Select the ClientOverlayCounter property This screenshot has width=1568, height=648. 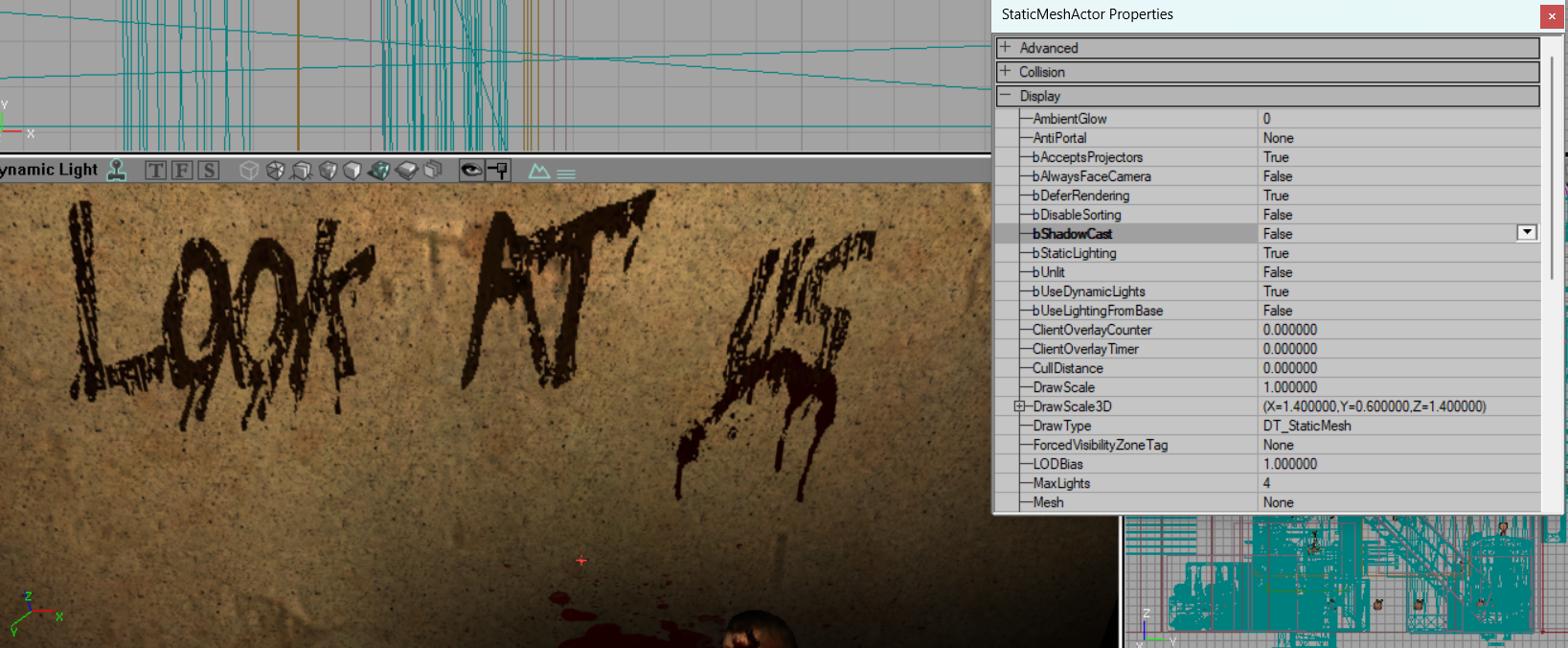(1092, 330)
